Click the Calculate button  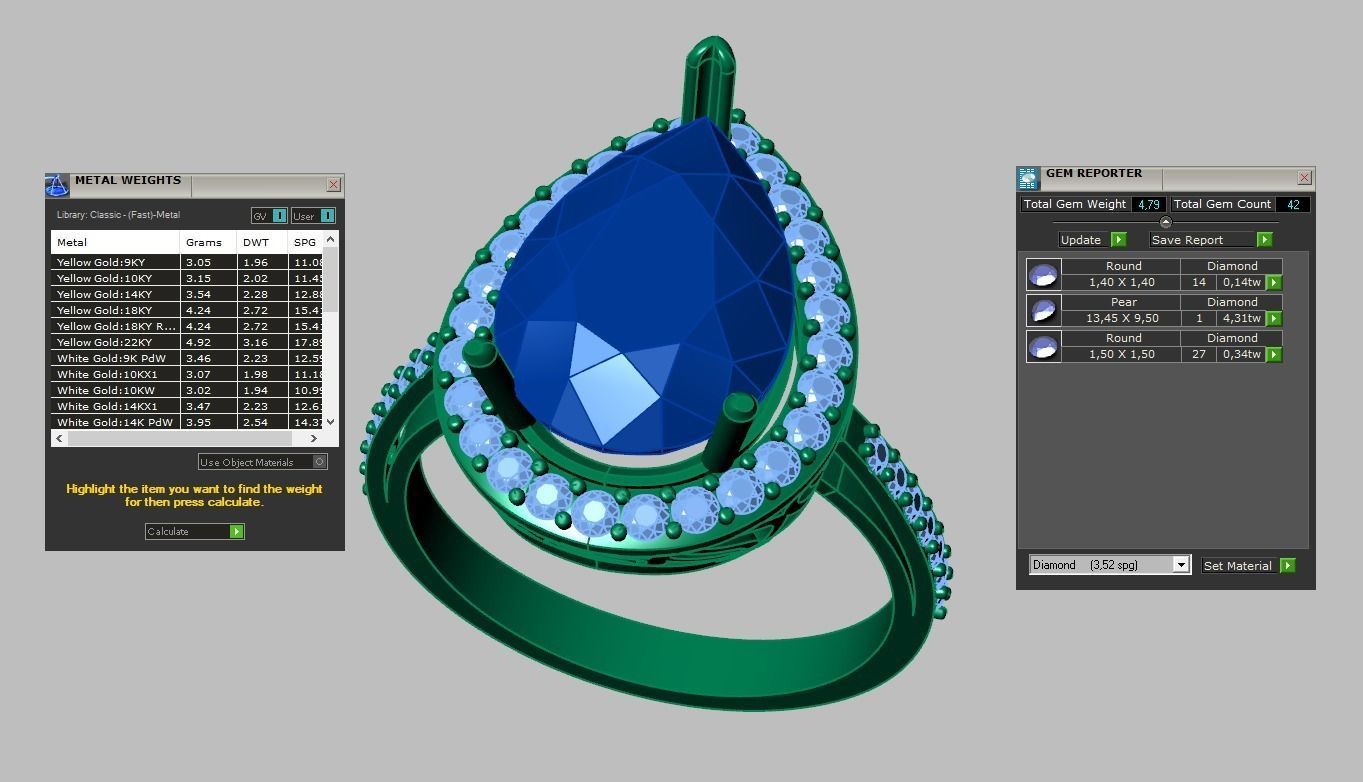[x=195, y=531]
